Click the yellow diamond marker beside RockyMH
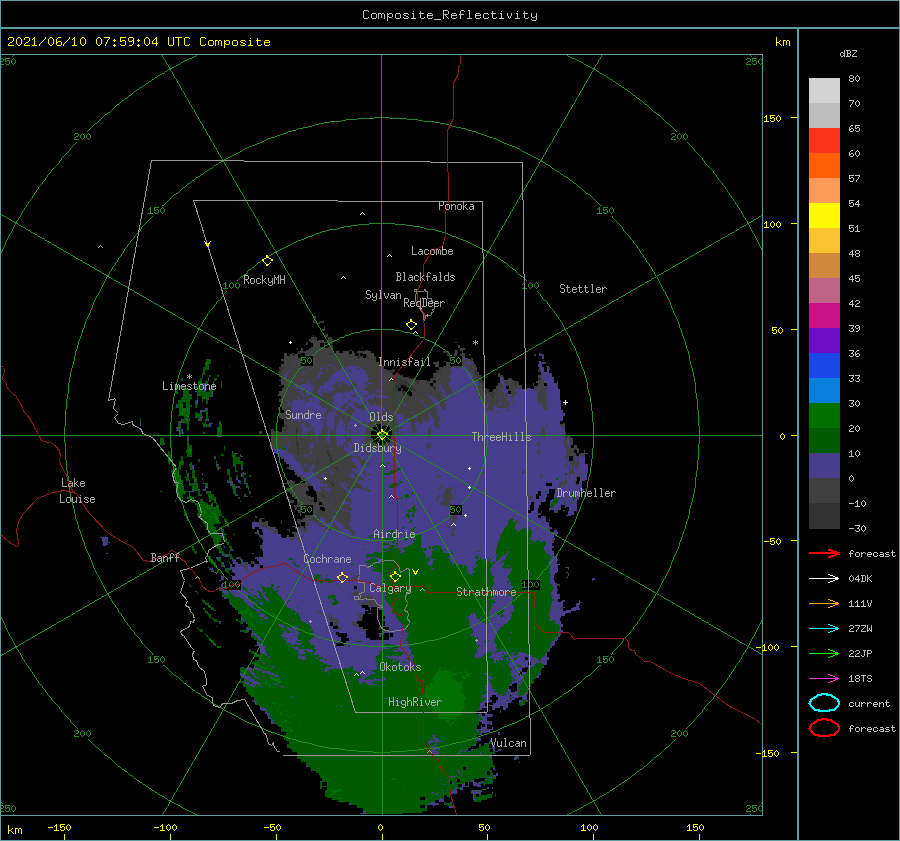 click(267, 261)
